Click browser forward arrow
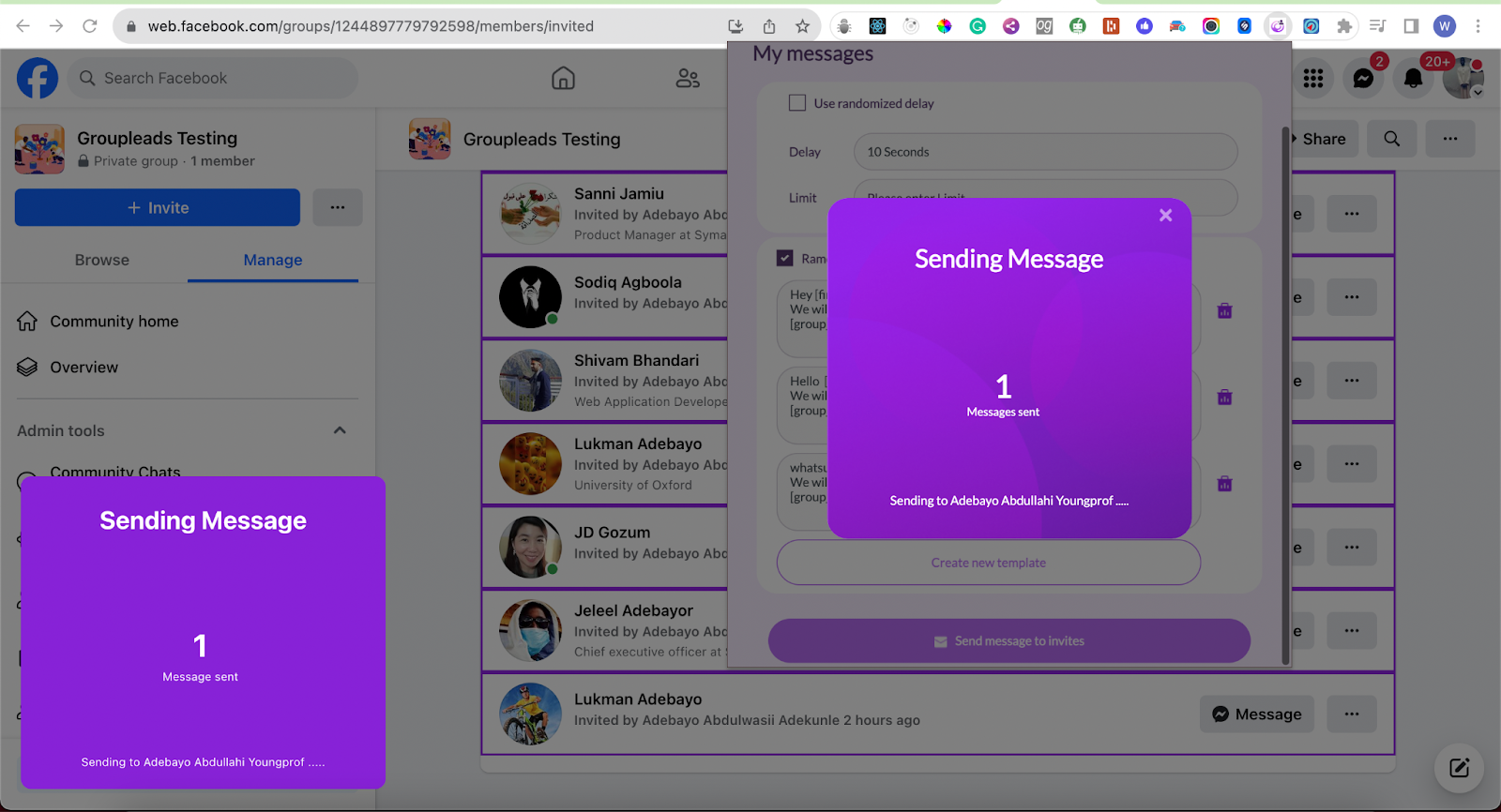Screen dimensions: 1501x812 pos(56,26)
